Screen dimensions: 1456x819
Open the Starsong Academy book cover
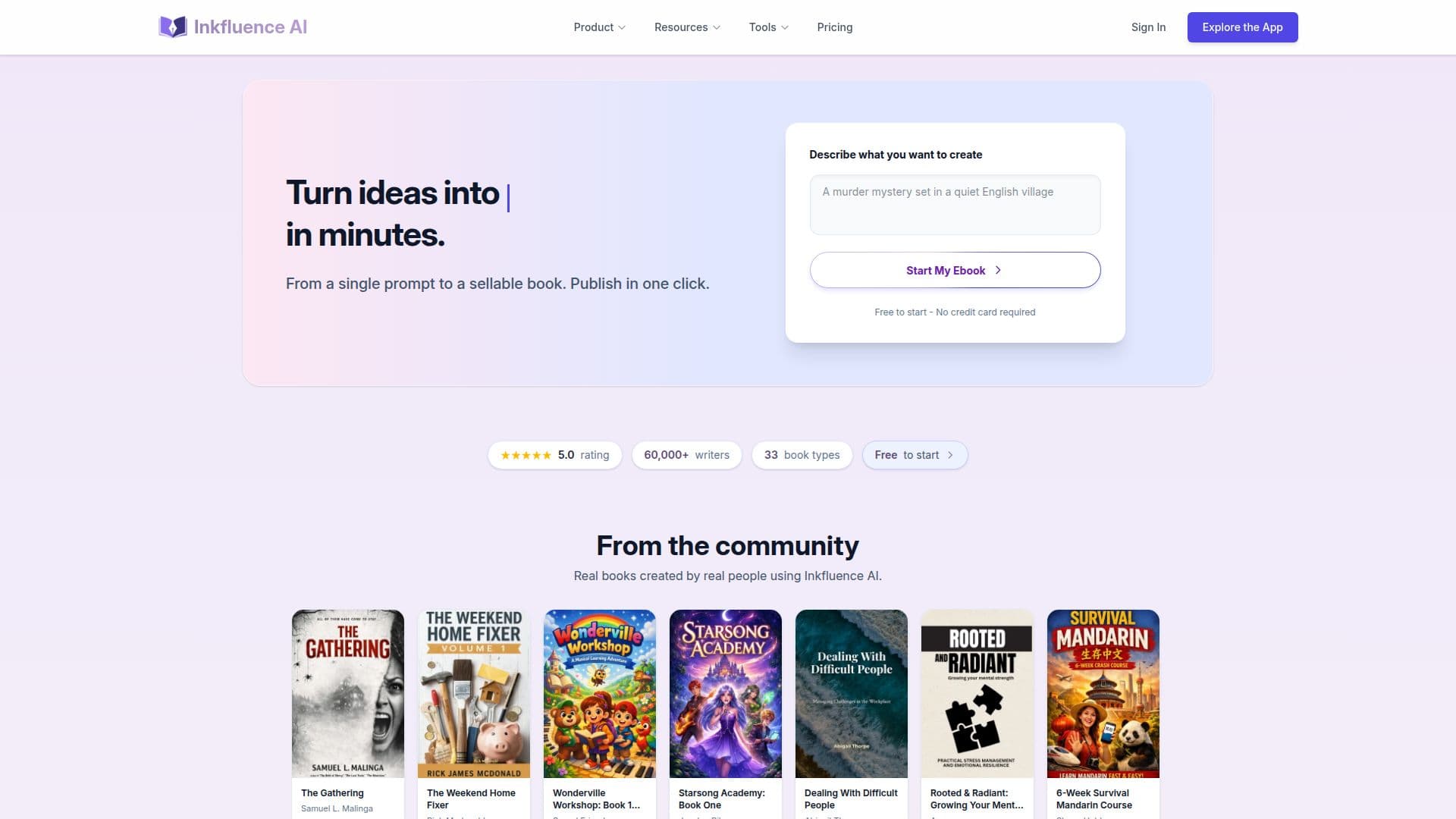[726, 693]
